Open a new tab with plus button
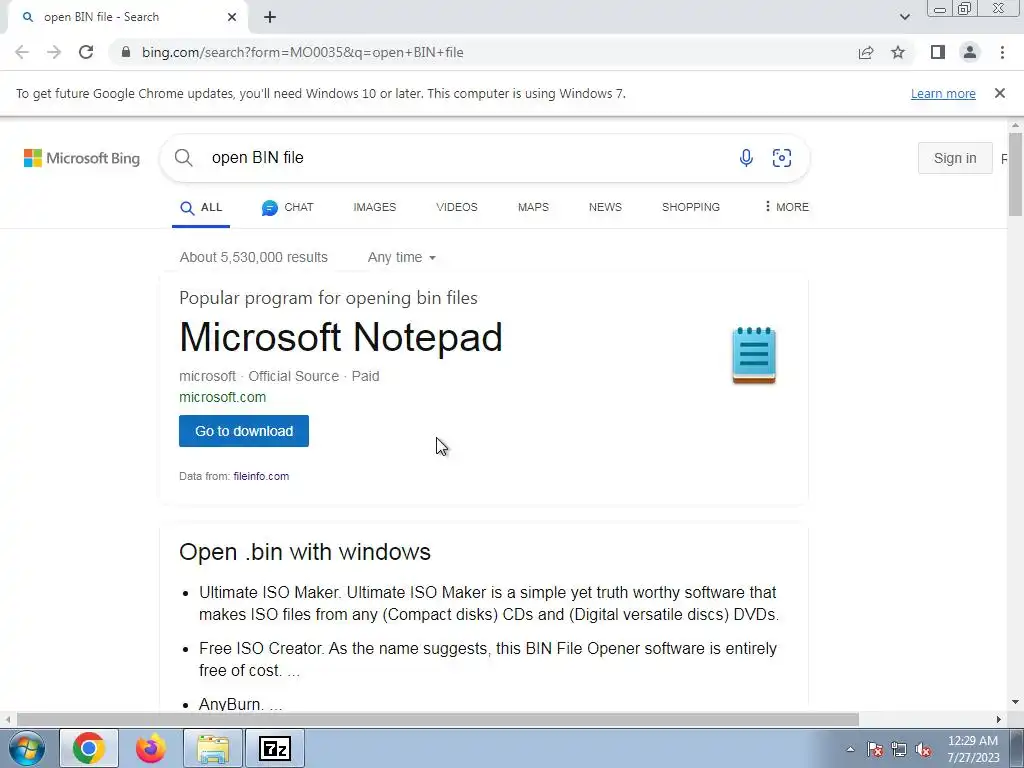This screenshot has width=1024, height=768. click(x=270, y=17)
